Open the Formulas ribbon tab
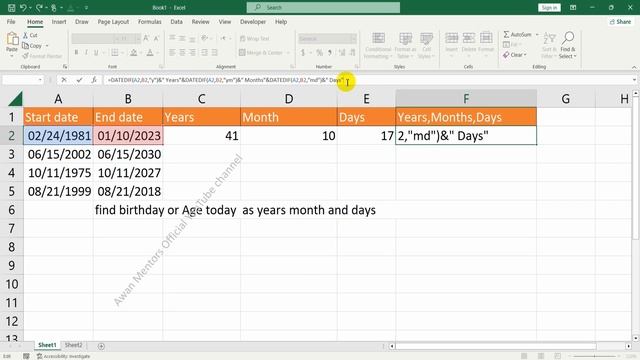This screenshot has height=360, width=640. [x=149, y=22]
